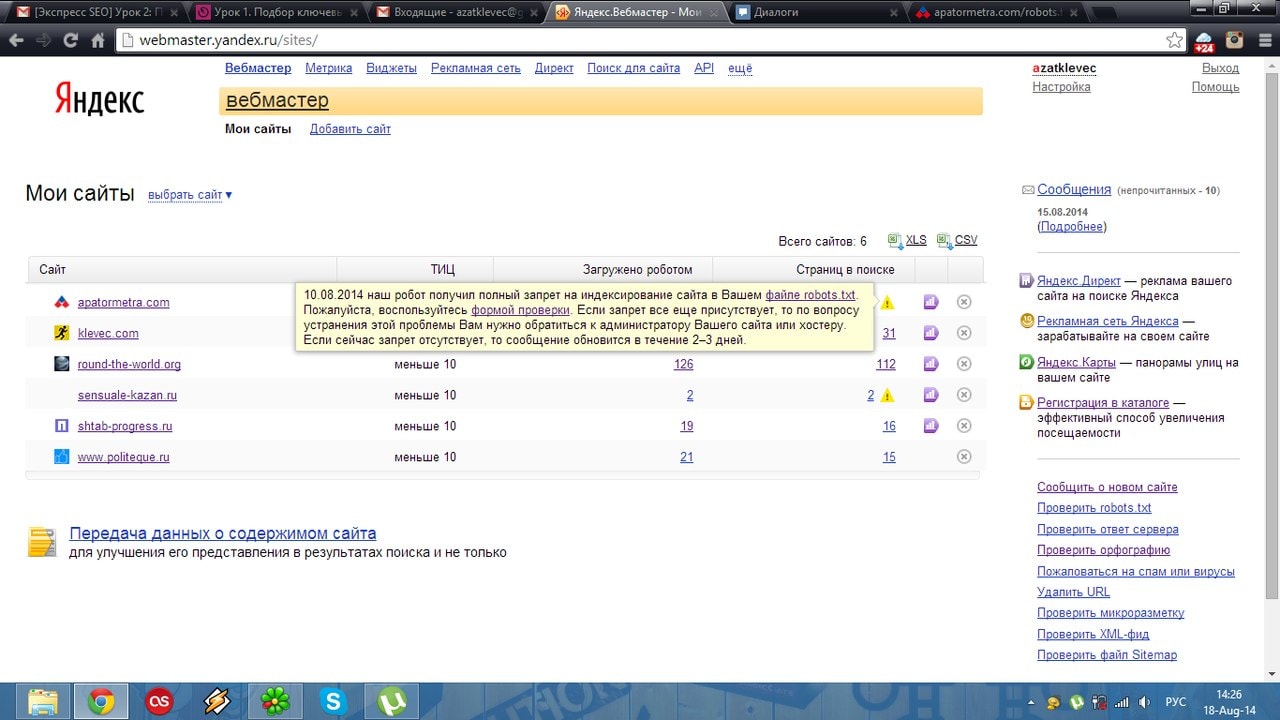Screen dimensions: 1280x720
Task: Open the Проверить файл Sitemap link
Action: click(x=1107, y=655)
